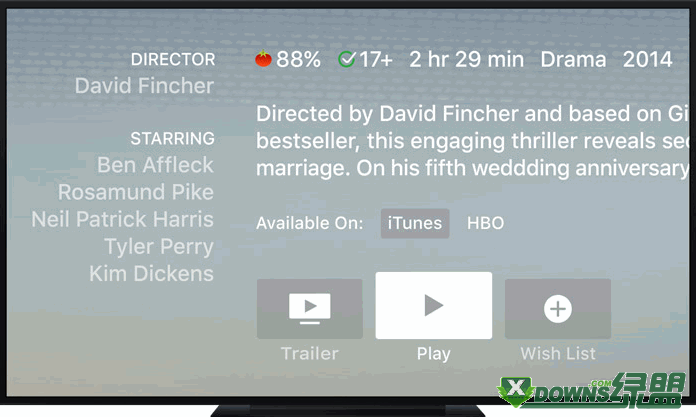The image size is (696, 417).
Task: Click the Trailer screen icon button
Action: click(309, 309)
